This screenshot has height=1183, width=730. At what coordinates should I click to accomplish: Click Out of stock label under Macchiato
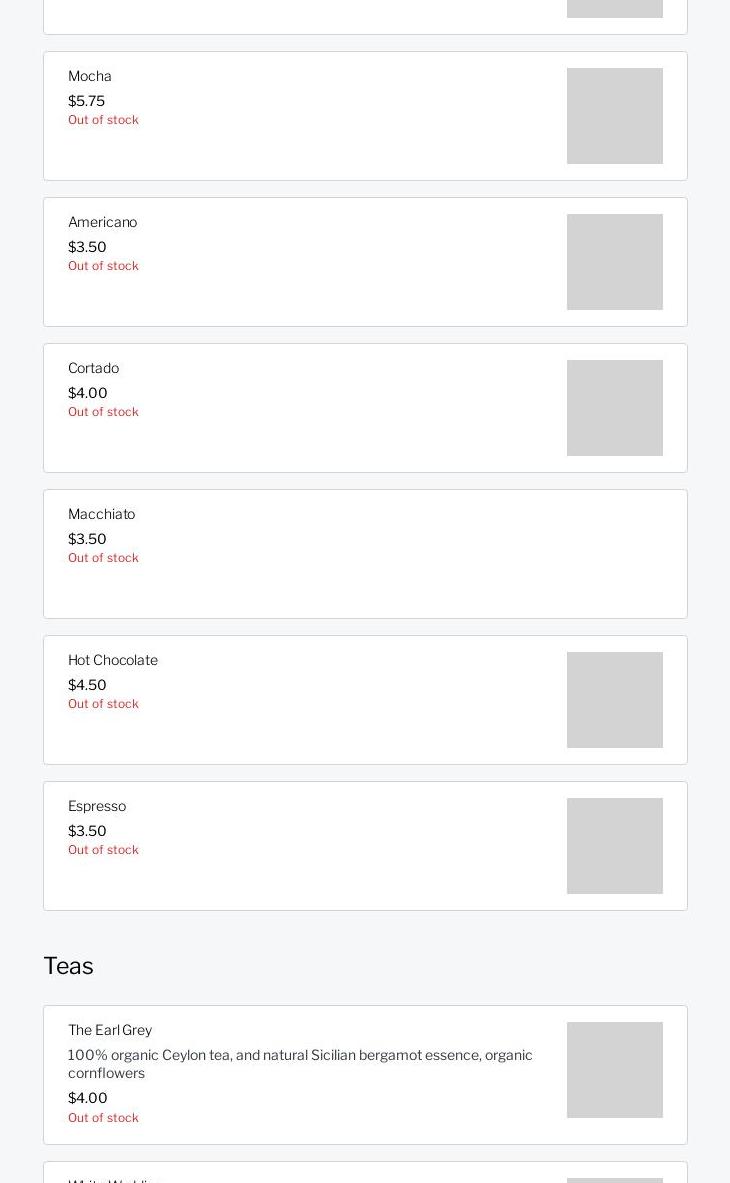pos(103,558)
